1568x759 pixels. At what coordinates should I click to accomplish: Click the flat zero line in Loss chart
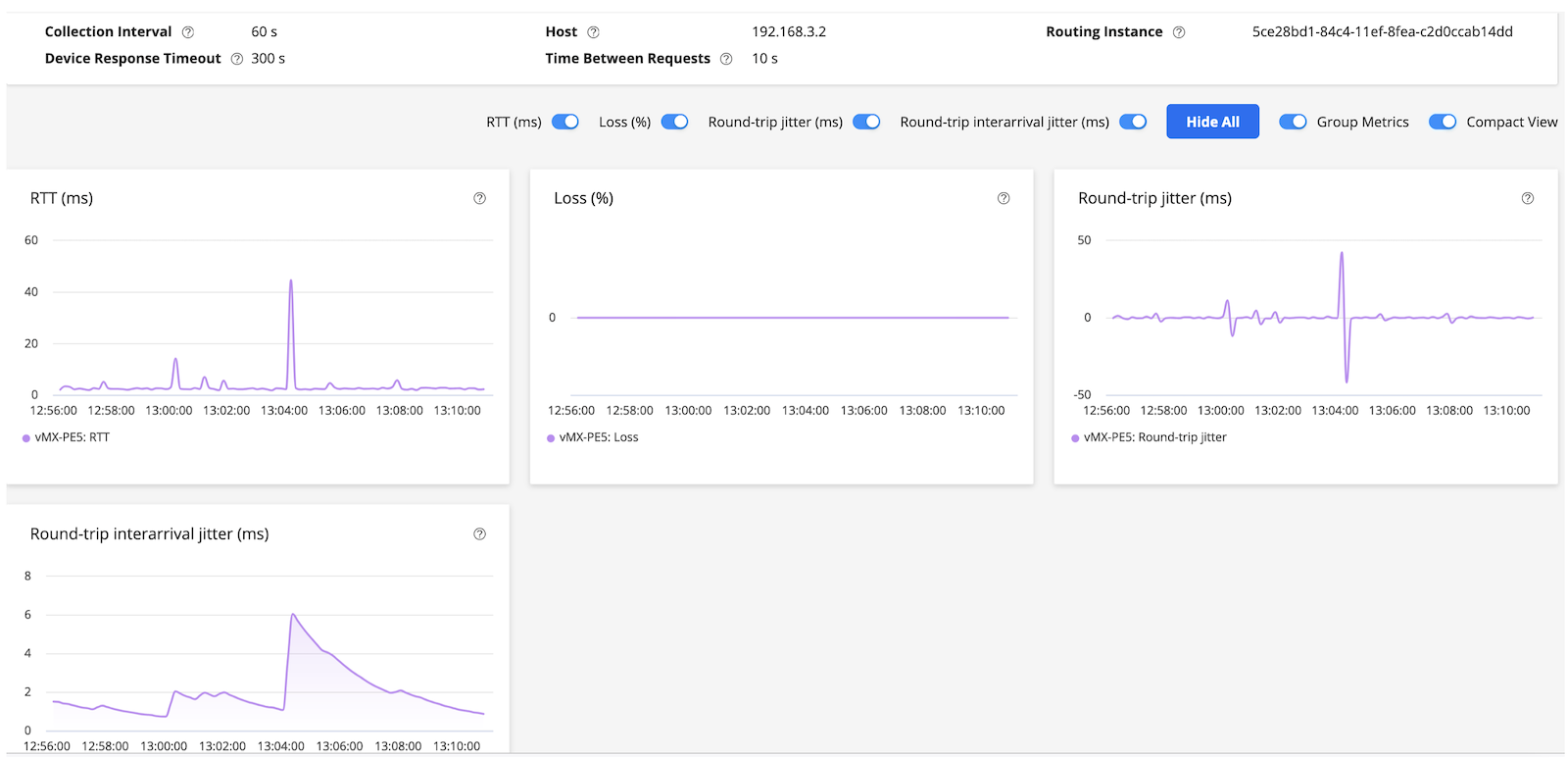tap(793, 318)
